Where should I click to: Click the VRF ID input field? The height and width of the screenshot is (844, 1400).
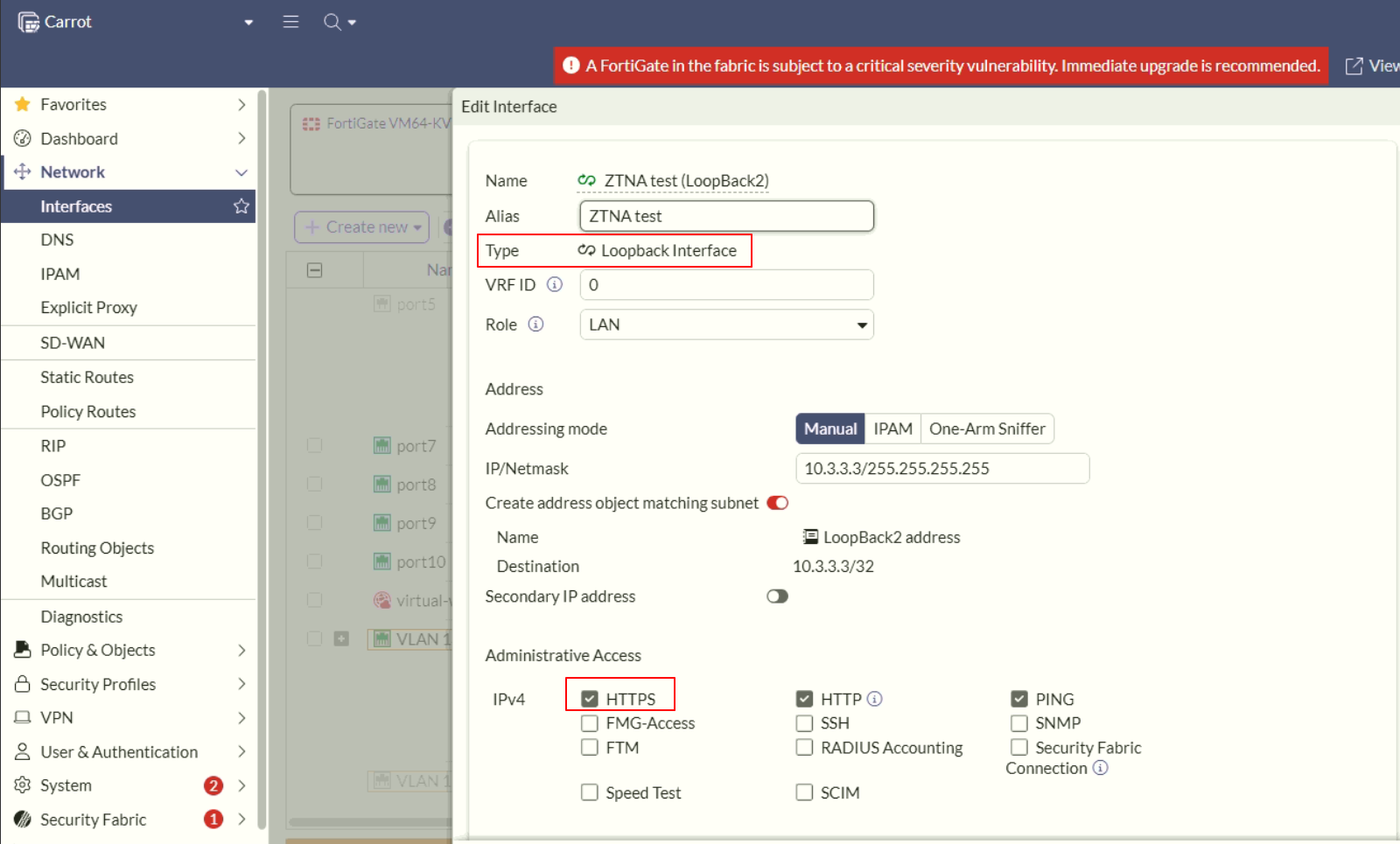[726, 284]
